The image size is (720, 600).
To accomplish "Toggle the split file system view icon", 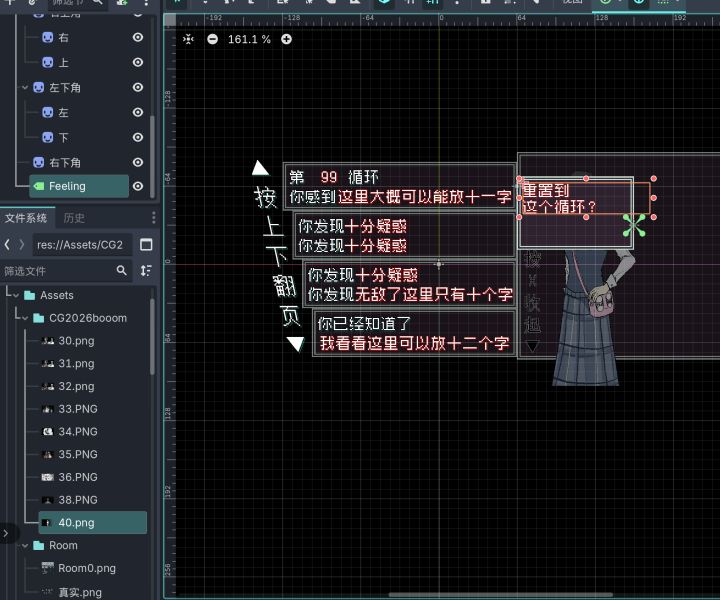I will [x=146, y=245].
